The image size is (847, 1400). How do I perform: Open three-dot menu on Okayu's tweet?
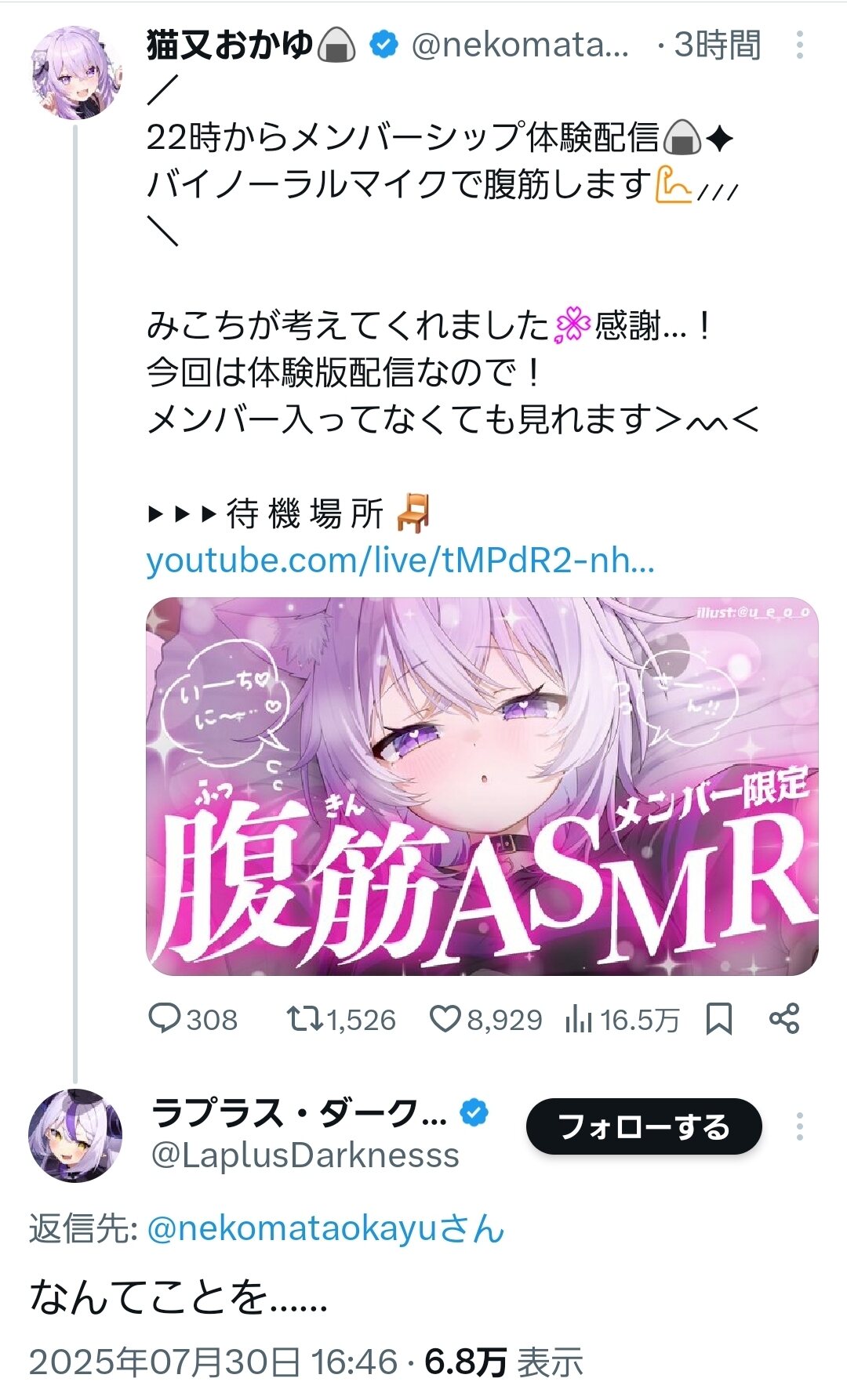click(799, 45)
